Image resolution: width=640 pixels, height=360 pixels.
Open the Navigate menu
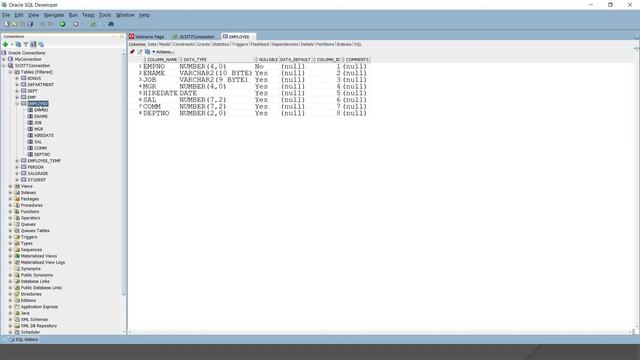pyautogui.click(x=53, y=15)
